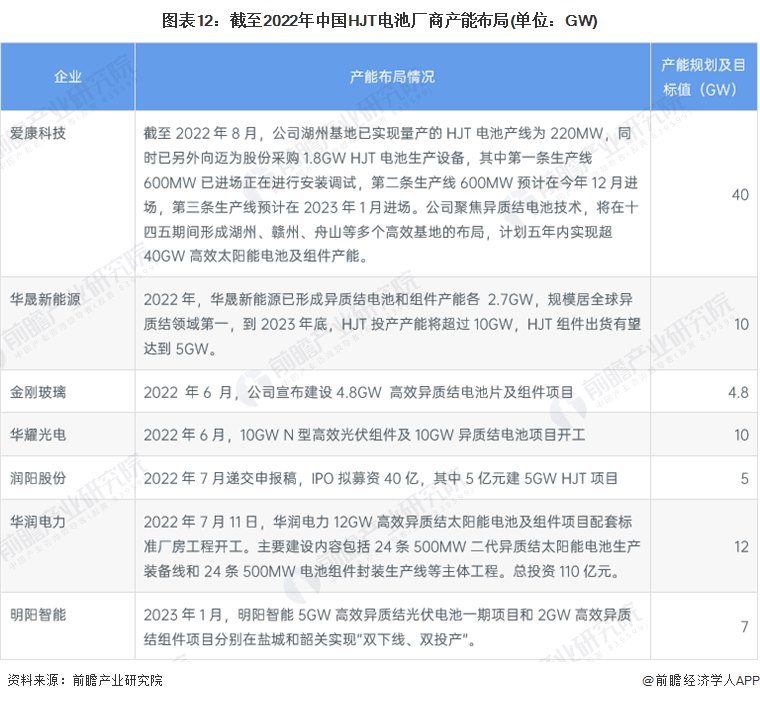Click the capacity value 12 for 华润电力

pyautogui.click(x=742, y=546)
